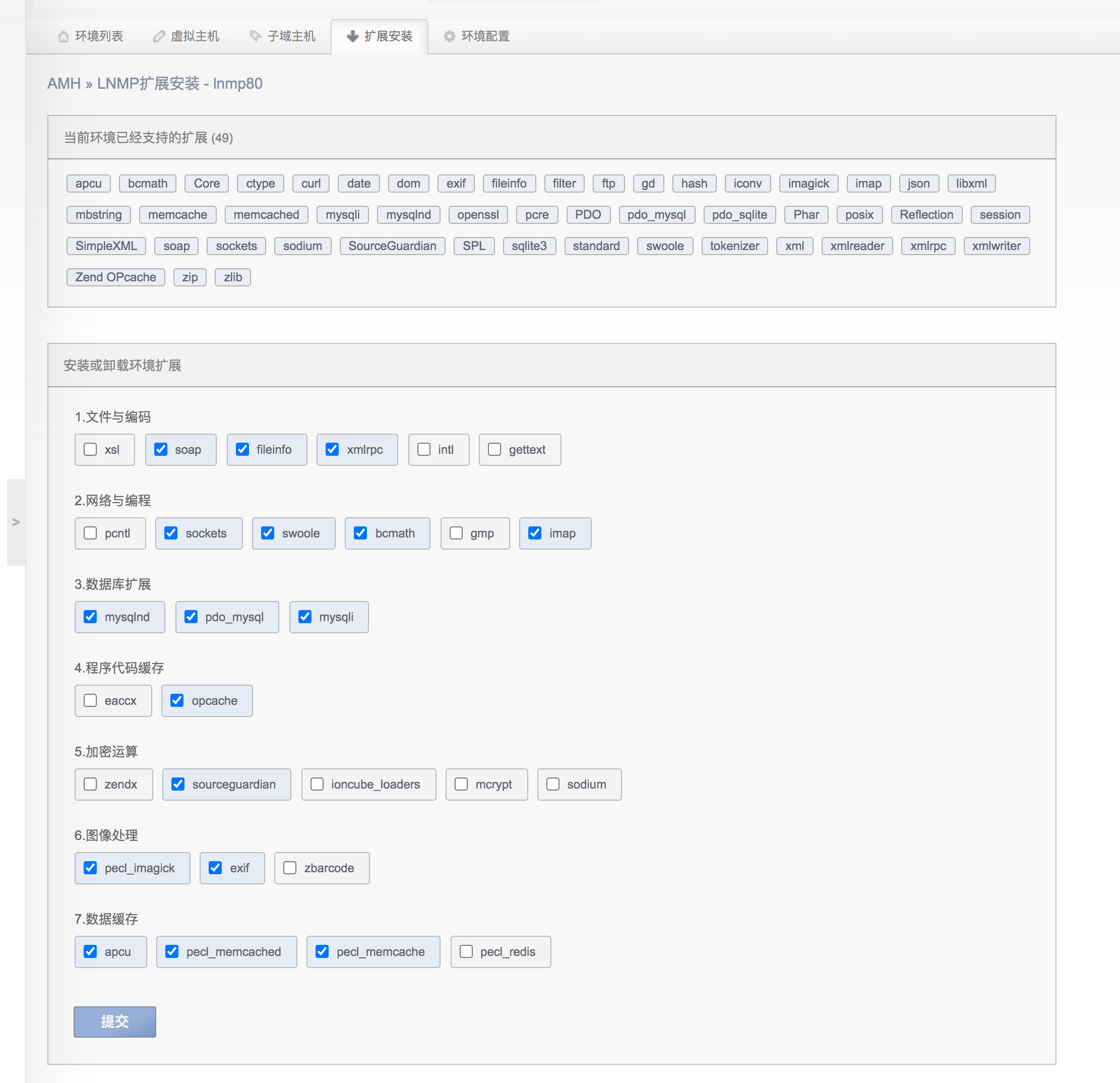Expand the left sidebar with the arrow handle

tap(16, 522)
